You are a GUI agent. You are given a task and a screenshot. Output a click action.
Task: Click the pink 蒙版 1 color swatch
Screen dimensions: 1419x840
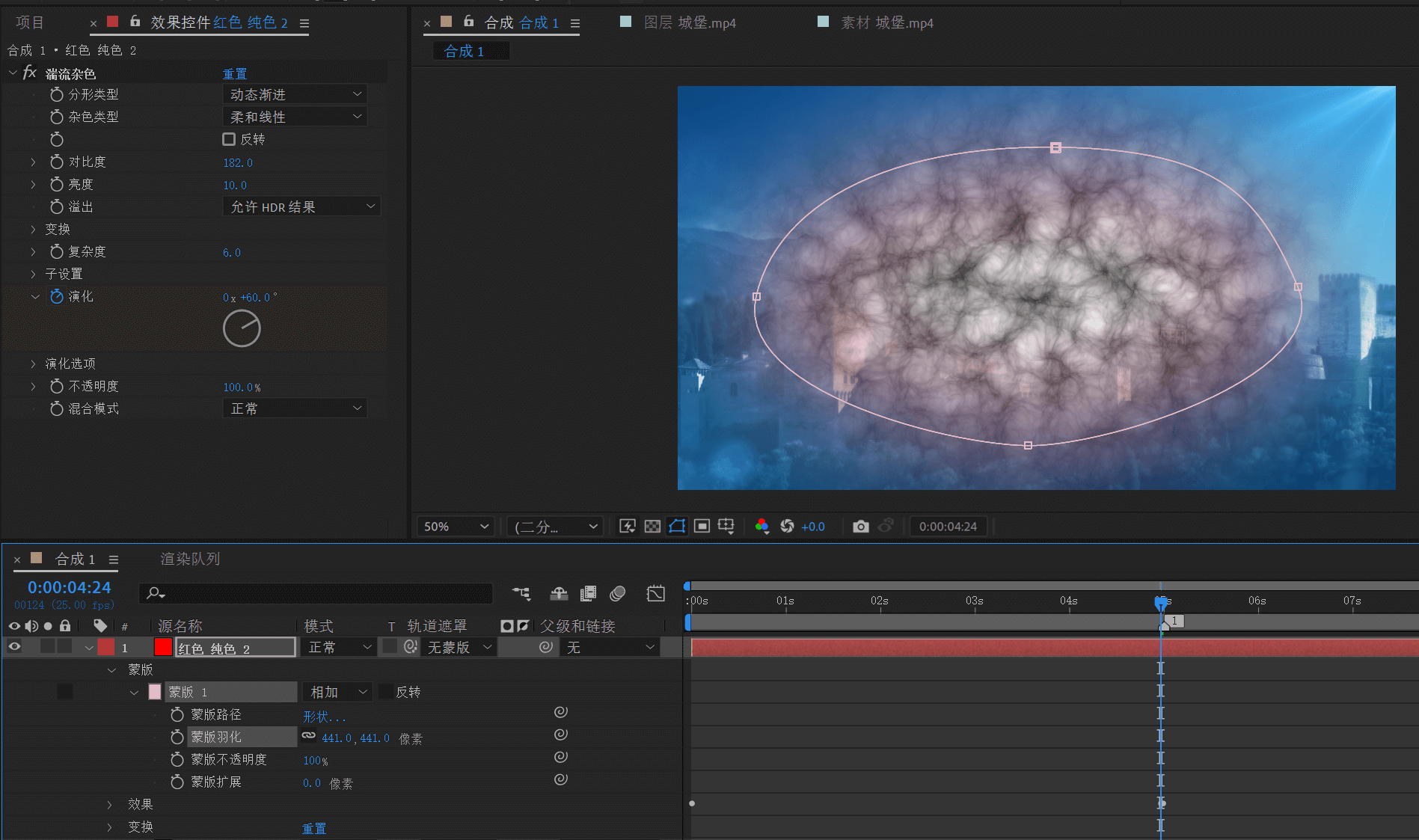(x=155, y=691)
